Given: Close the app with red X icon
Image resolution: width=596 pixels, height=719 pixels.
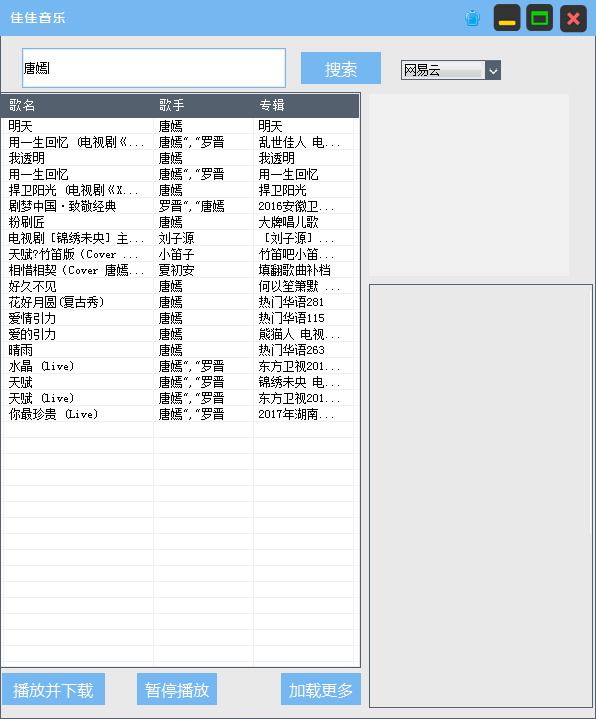Looking at the screenshot, I should click(573, 18).
